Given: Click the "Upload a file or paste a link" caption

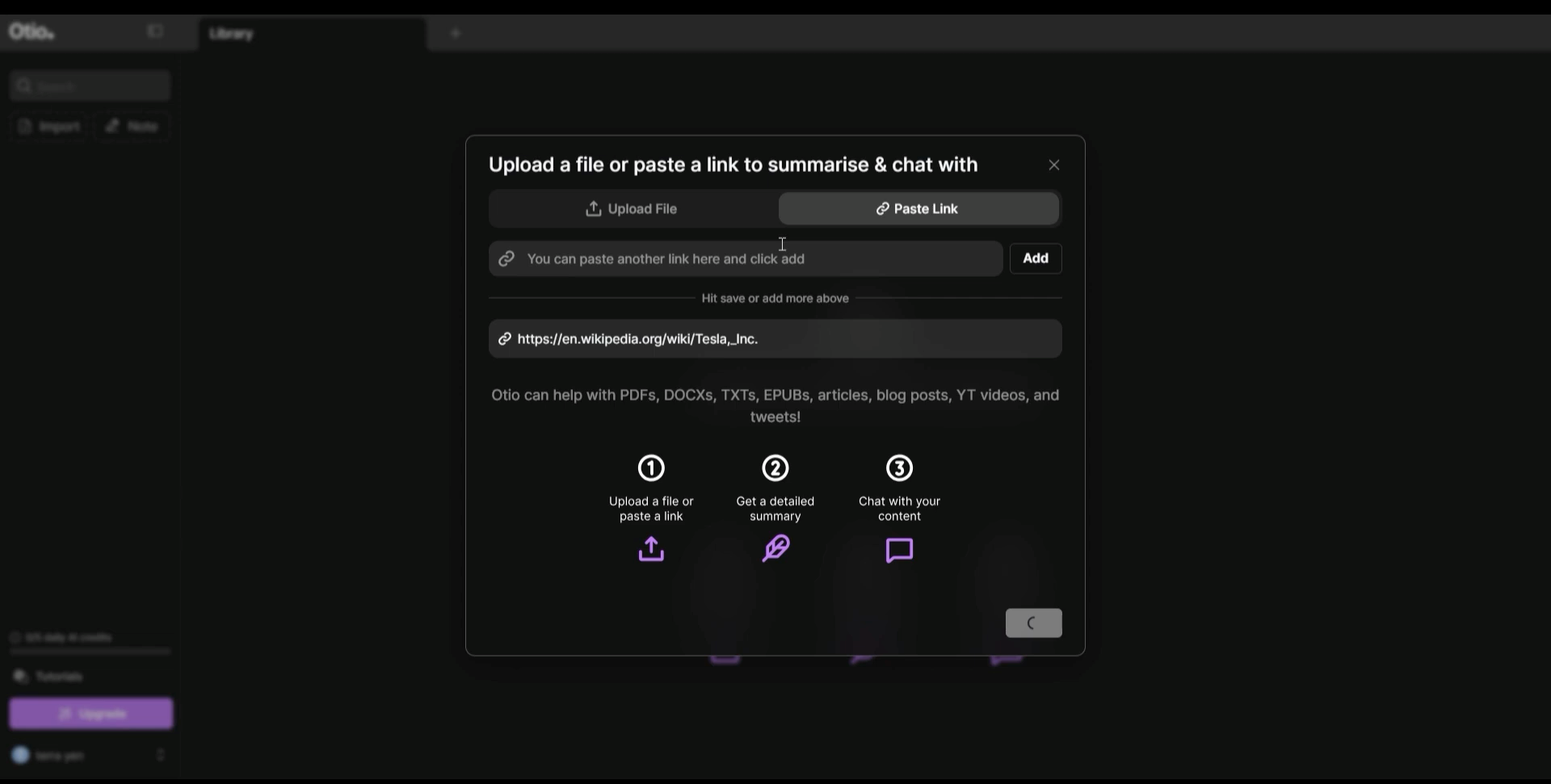Looking at the screenshot, I should pos(651,509).
